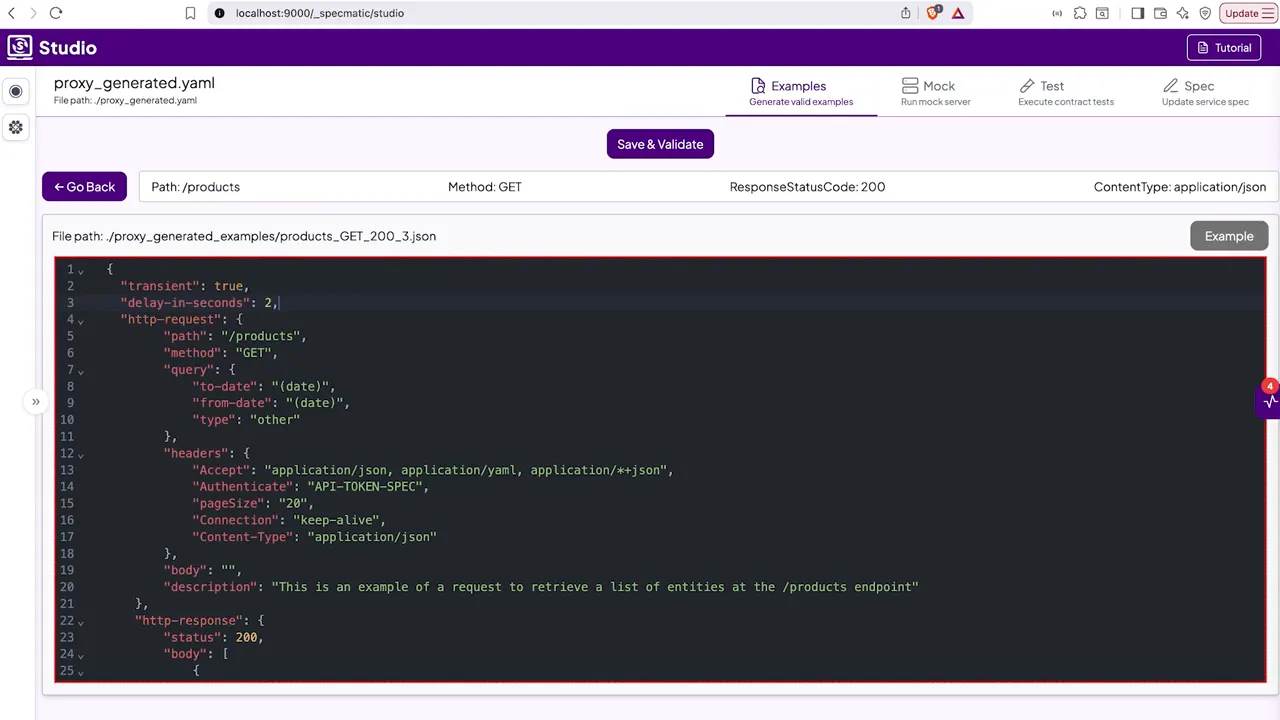Select the record icon in the left sidebar

15,91
